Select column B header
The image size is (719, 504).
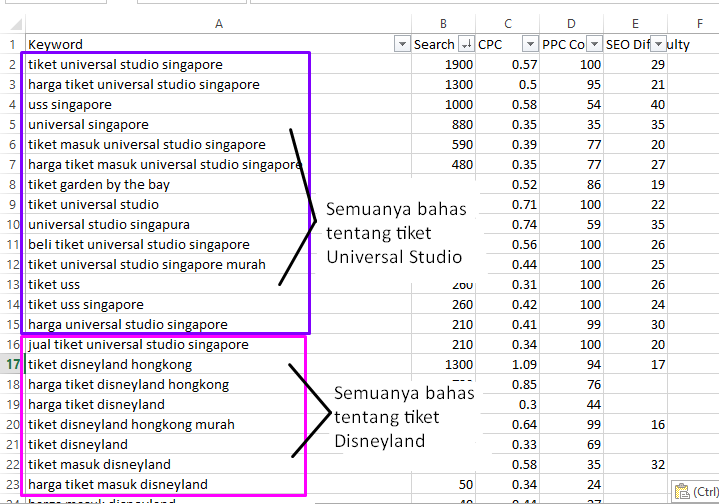point(443,24)
